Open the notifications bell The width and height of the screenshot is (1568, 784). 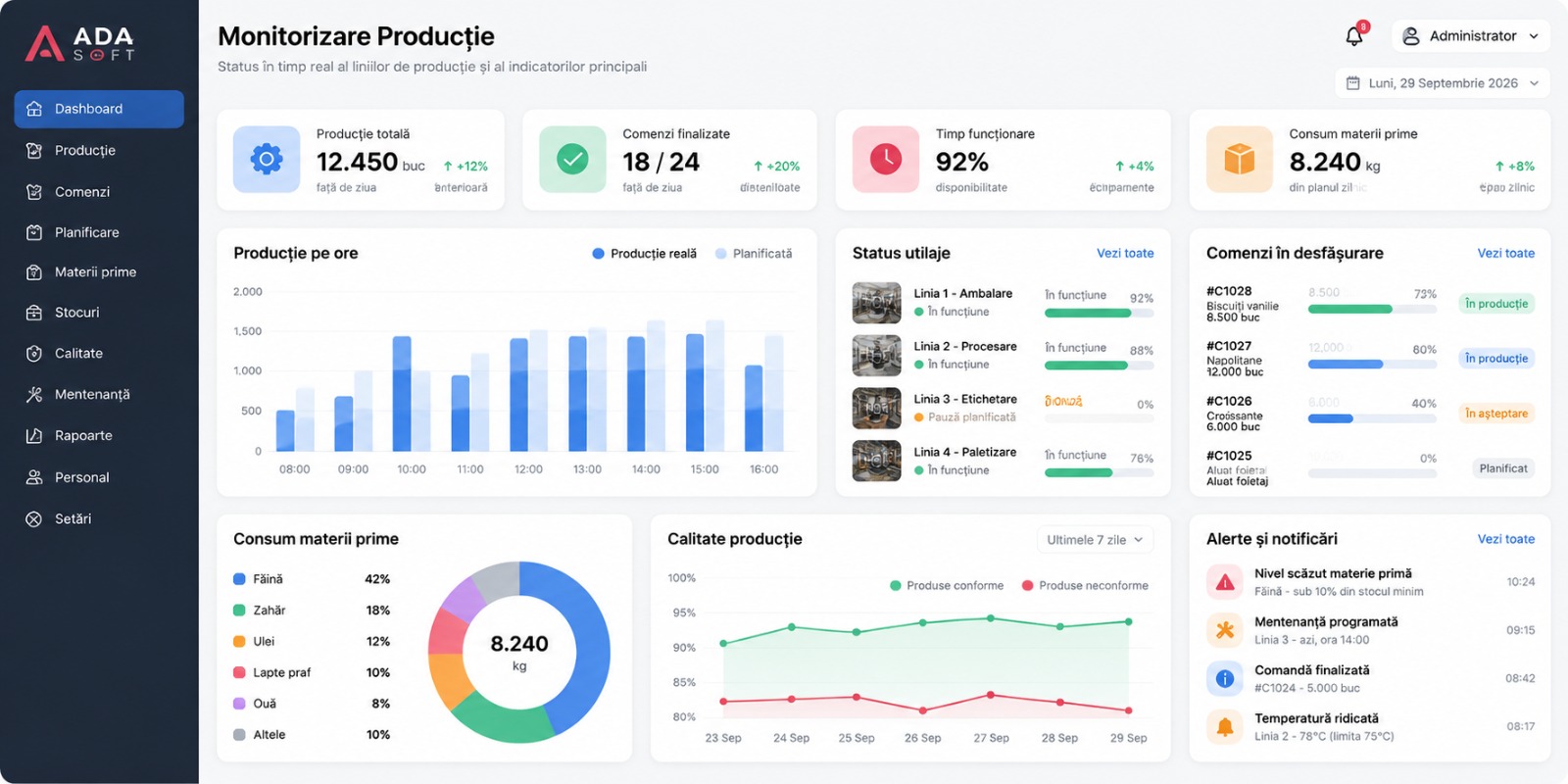pyautogui.click(x=1354, y=36)
